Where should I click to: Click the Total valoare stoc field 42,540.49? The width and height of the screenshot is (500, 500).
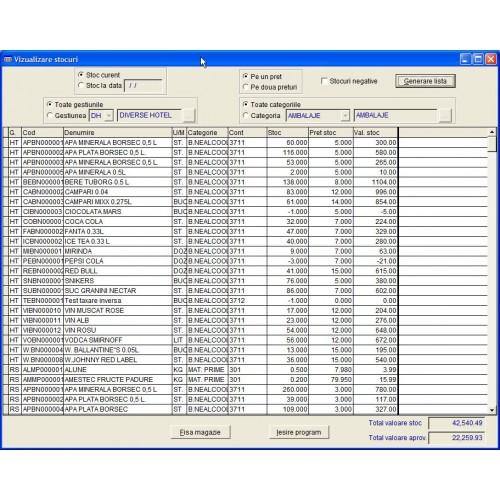(457, 423)
